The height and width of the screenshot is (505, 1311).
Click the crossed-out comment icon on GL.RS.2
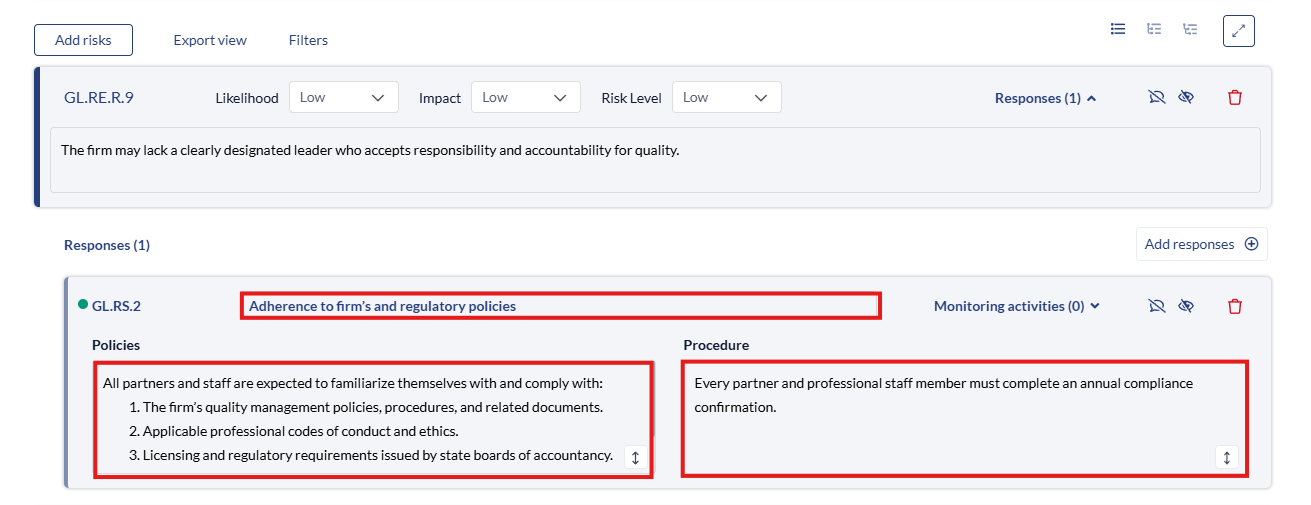point(1157,306)
